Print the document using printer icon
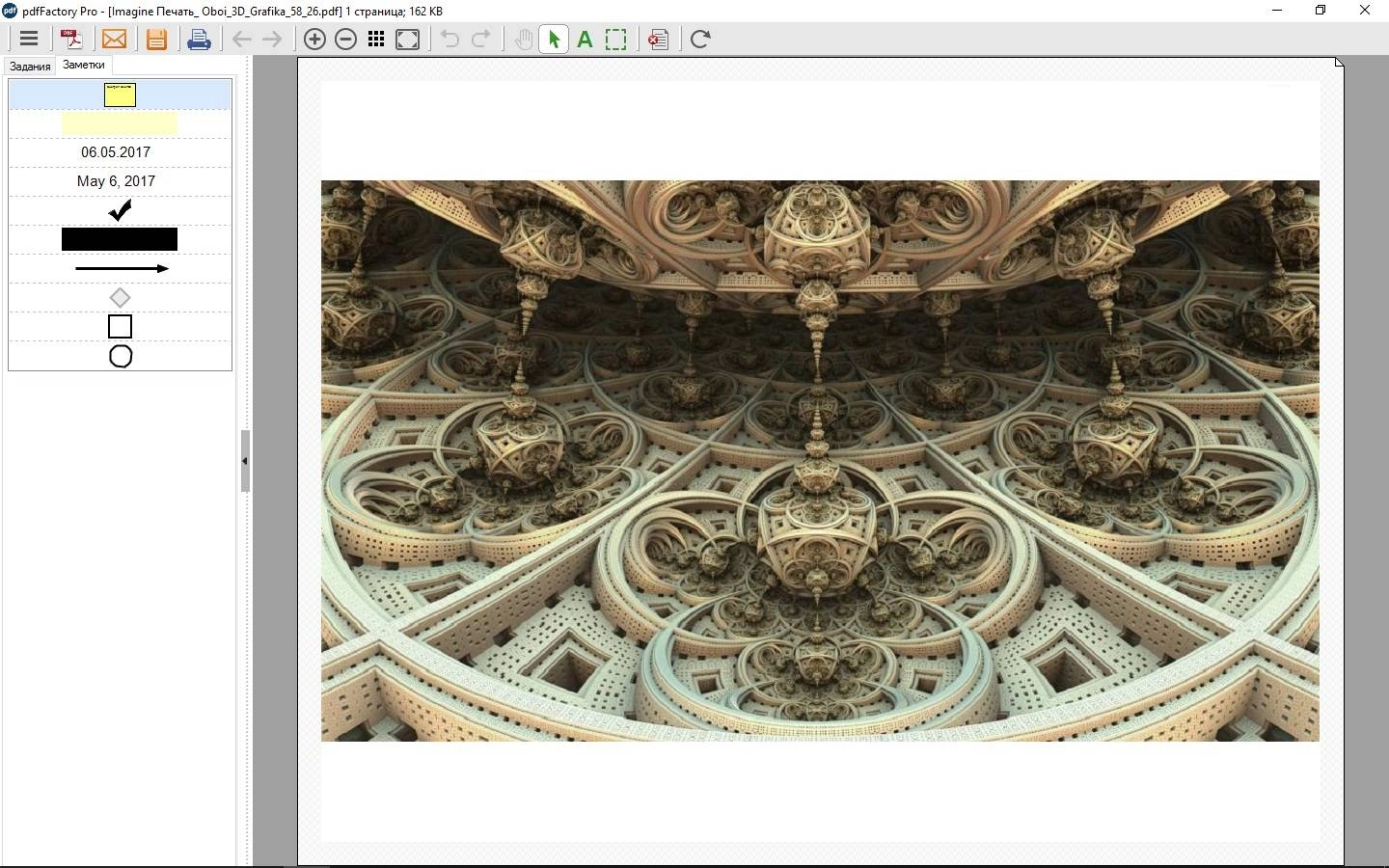The width and height of the screenshot is (1389, 868). (199, 40)
